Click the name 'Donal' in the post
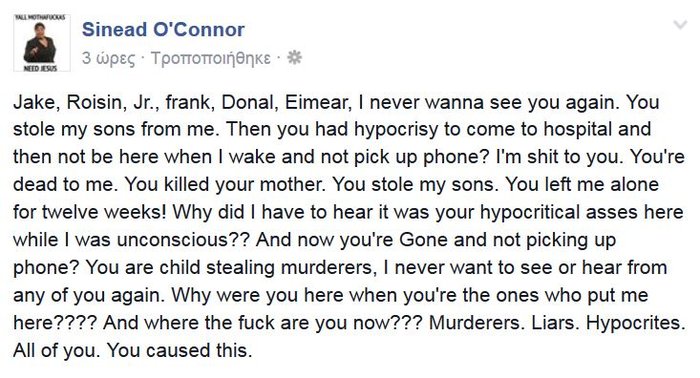Screen dimensions: 700x378 (249, 103)
